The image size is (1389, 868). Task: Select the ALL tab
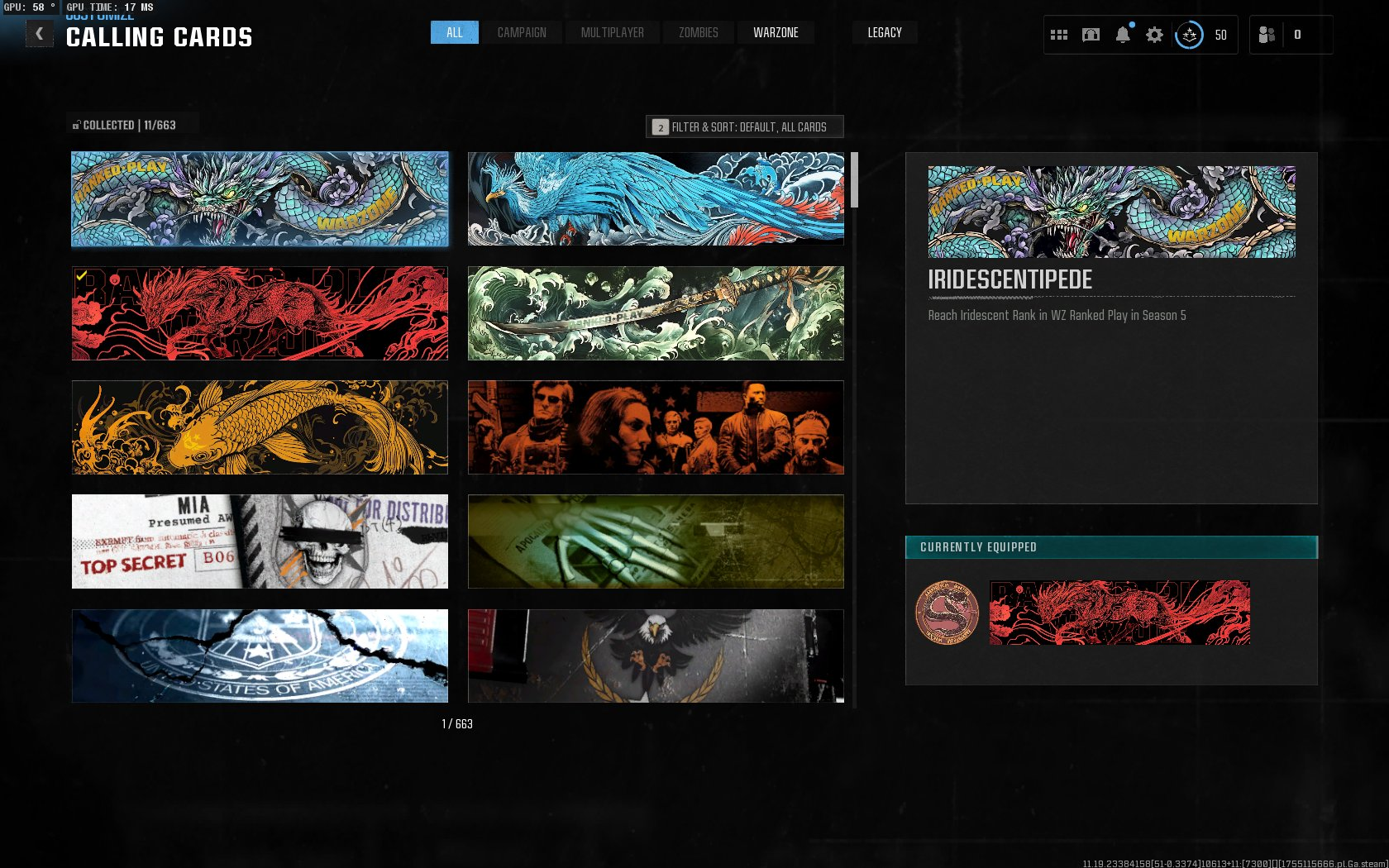coord(455,32)
